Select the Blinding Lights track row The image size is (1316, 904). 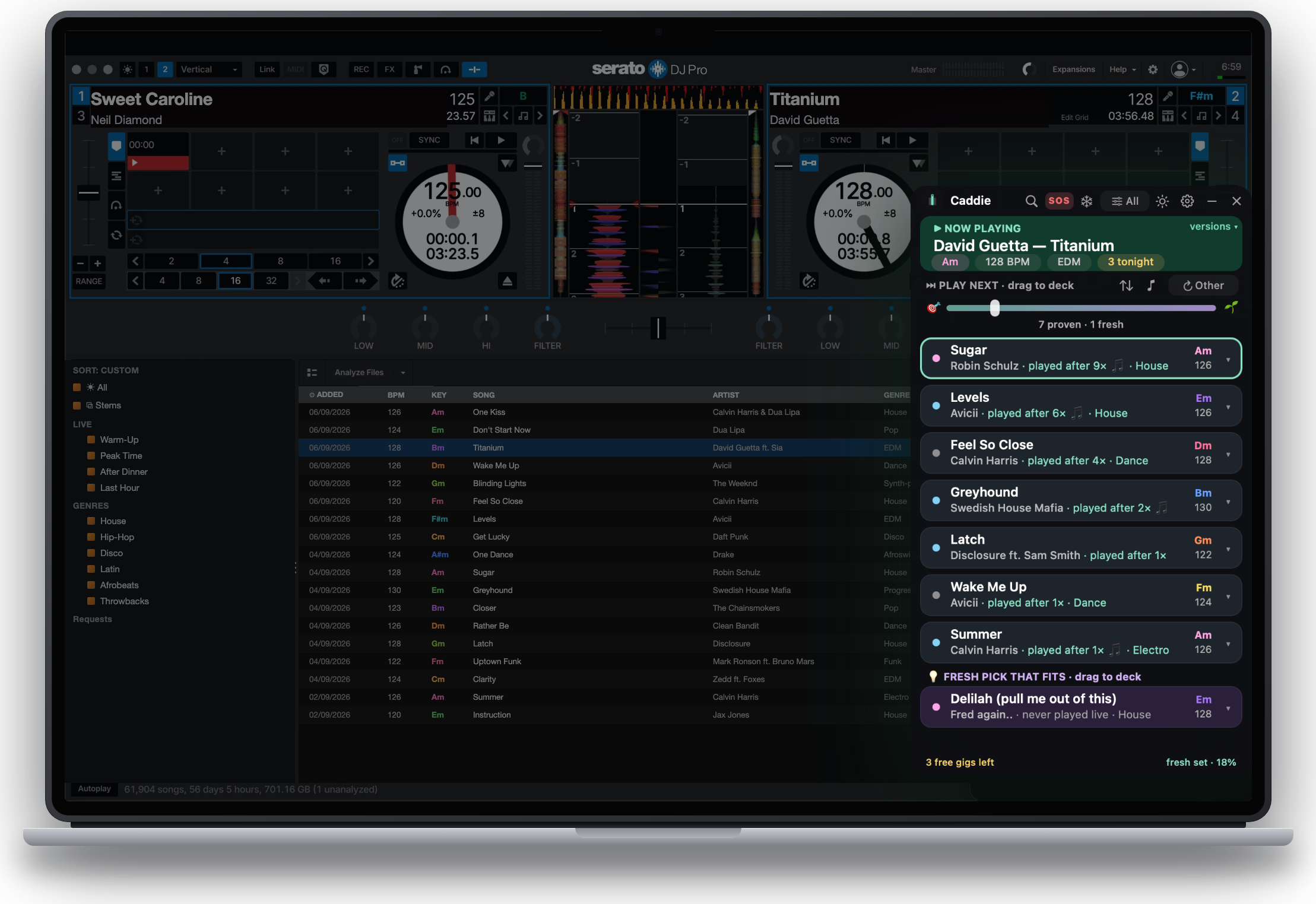coord(604,483)
